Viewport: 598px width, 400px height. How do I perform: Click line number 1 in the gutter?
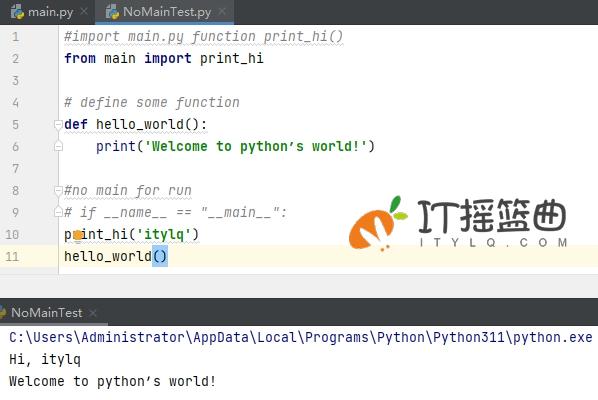click(x=15, y=37)
